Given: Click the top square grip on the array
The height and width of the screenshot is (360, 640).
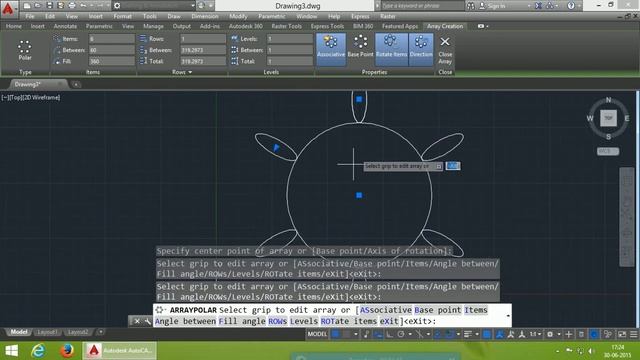Looking at the screenshot, I should click(359, 99).
